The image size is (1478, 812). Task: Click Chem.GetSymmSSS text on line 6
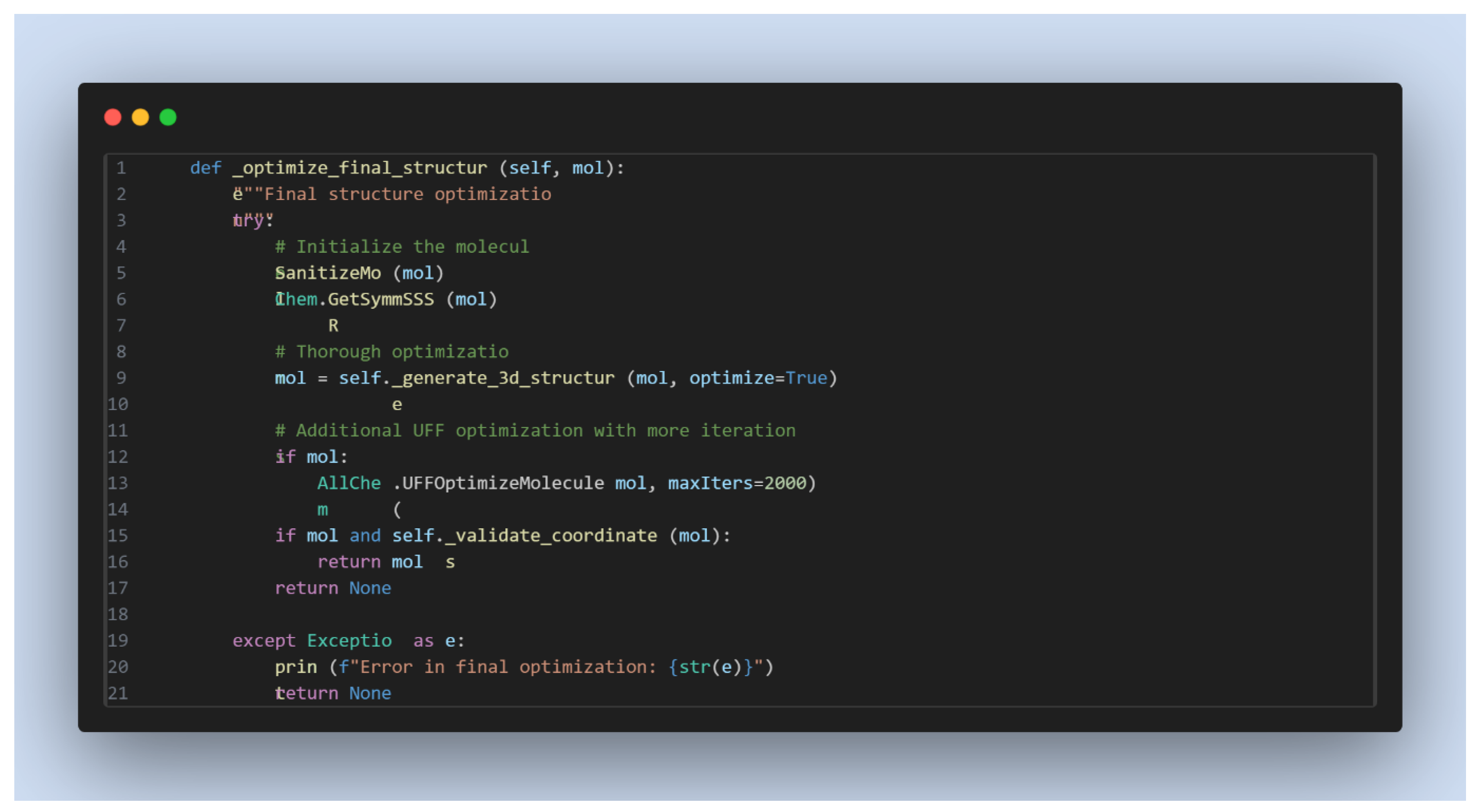[x=354, y=299]
